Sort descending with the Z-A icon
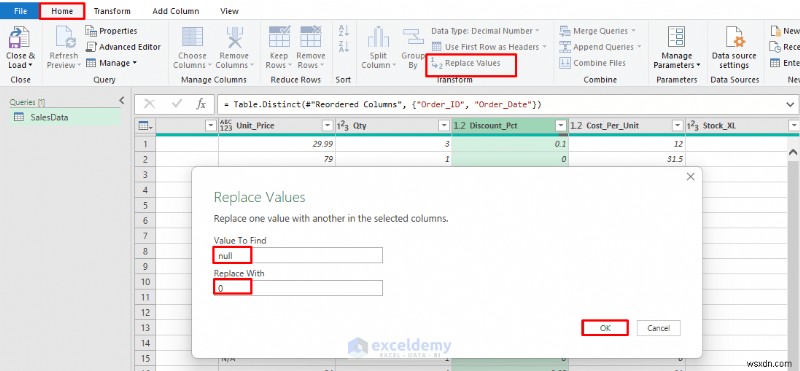This screenshot has width=800, height=371. tap(343, 46)
